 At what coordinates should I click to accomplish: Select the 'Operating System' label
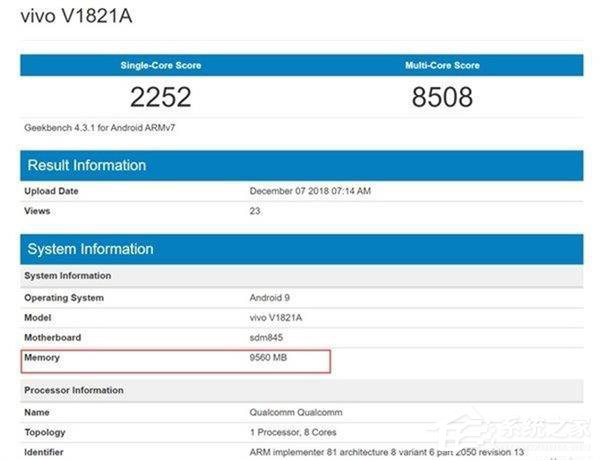tap(64, 298)
